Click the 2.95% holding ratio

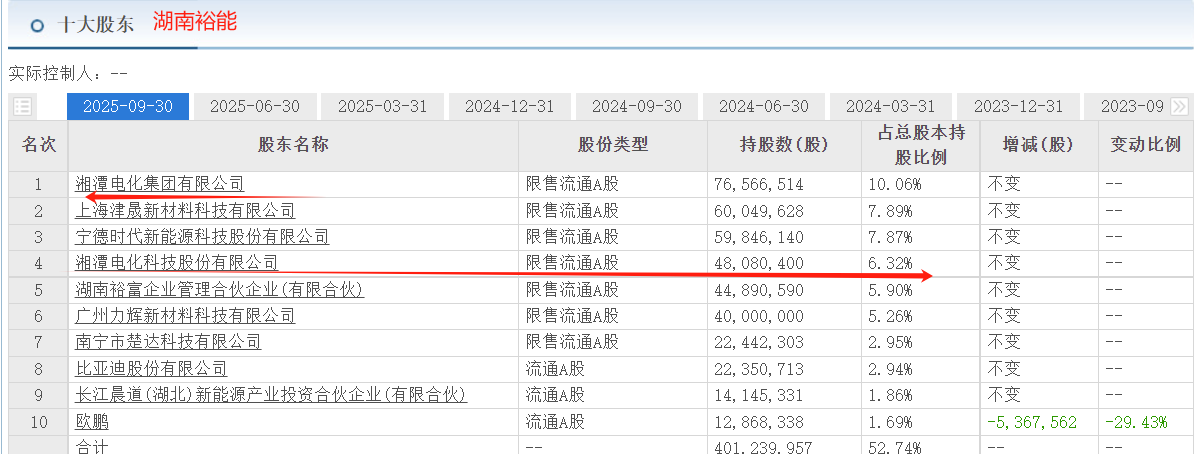[x=891, y=343]
